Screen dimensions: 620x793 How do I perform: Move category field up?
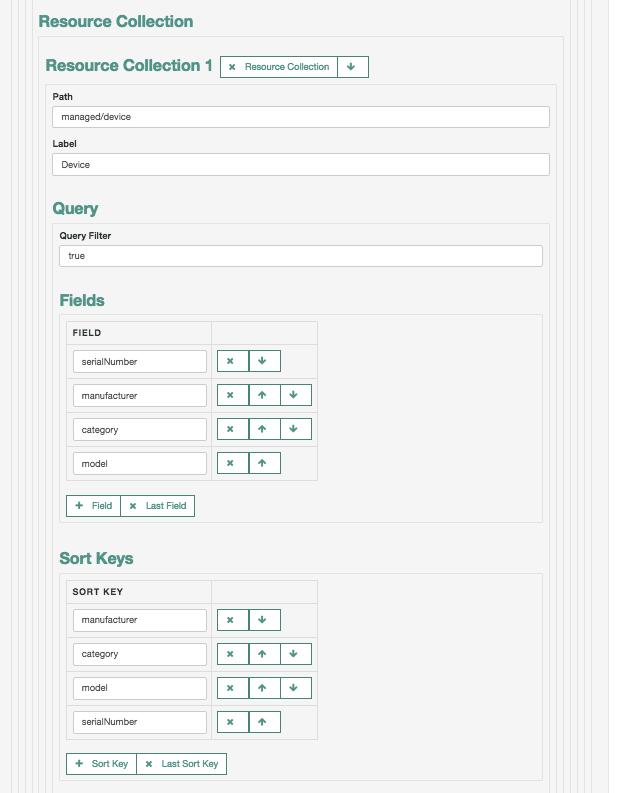tap(264, 429)
